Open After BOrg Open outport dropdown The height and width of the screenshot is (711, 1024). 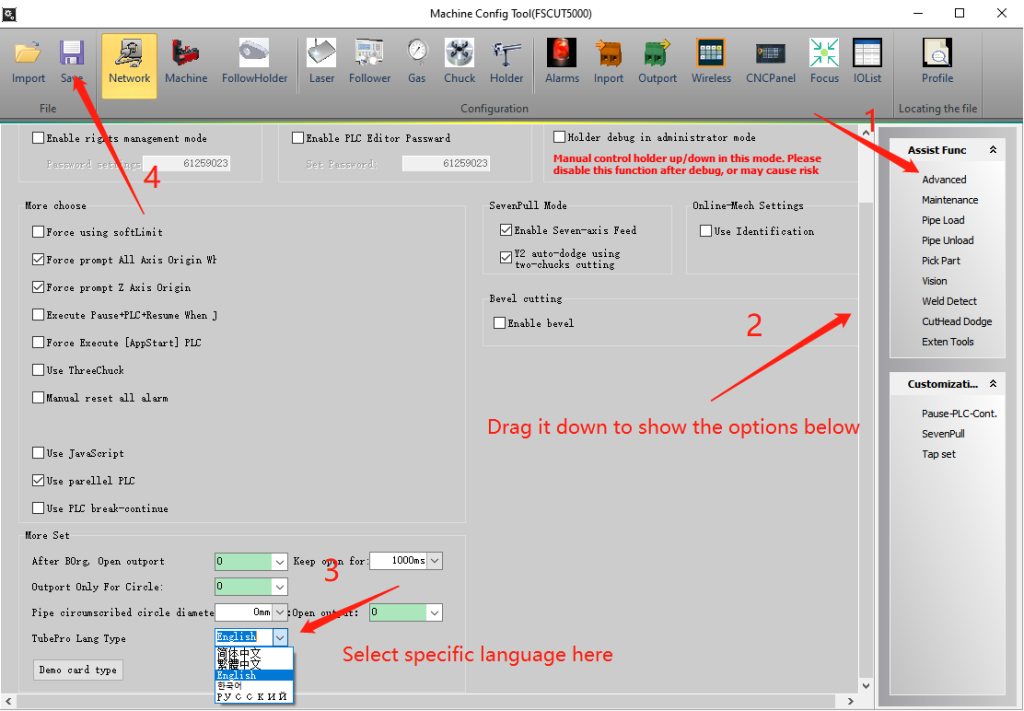280,561
